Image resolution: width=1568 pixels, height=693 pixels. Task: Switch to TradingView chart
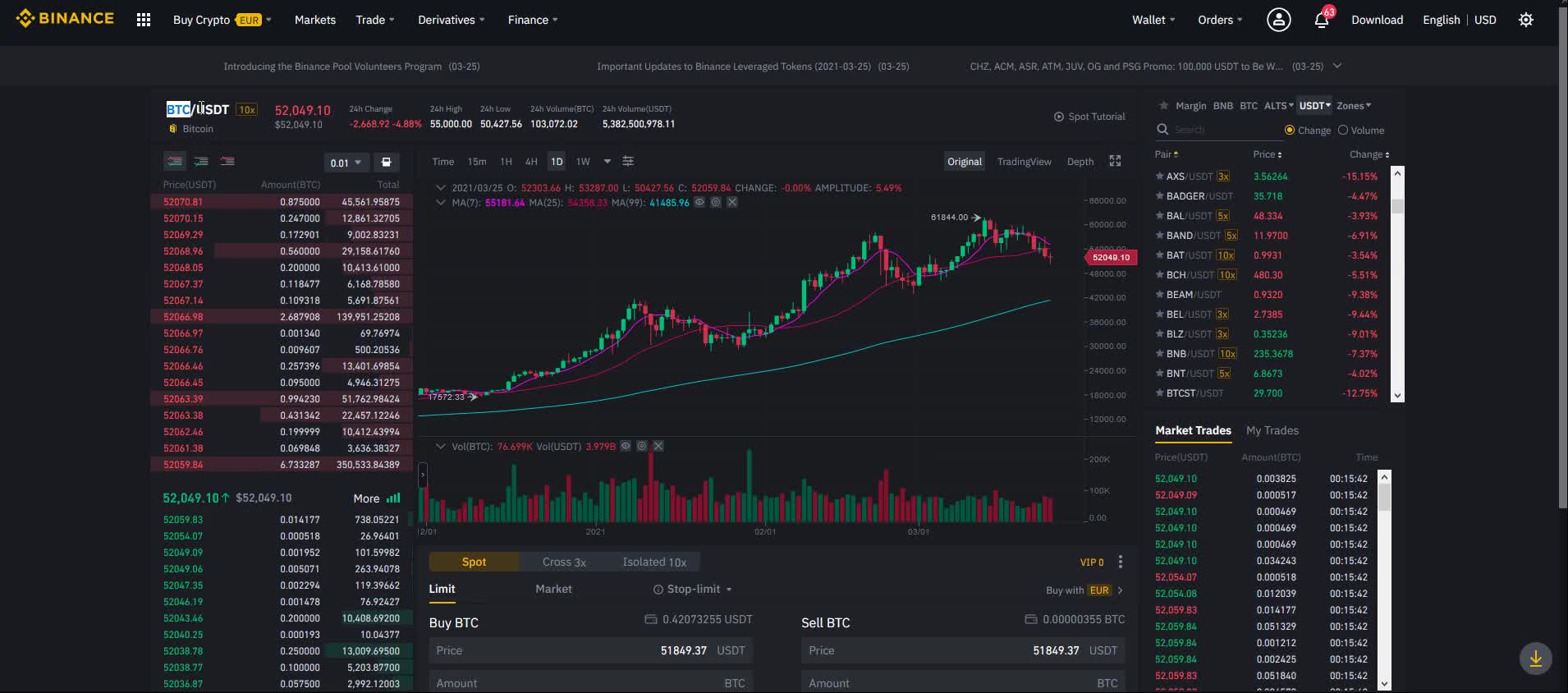[x=1024, y=161]
